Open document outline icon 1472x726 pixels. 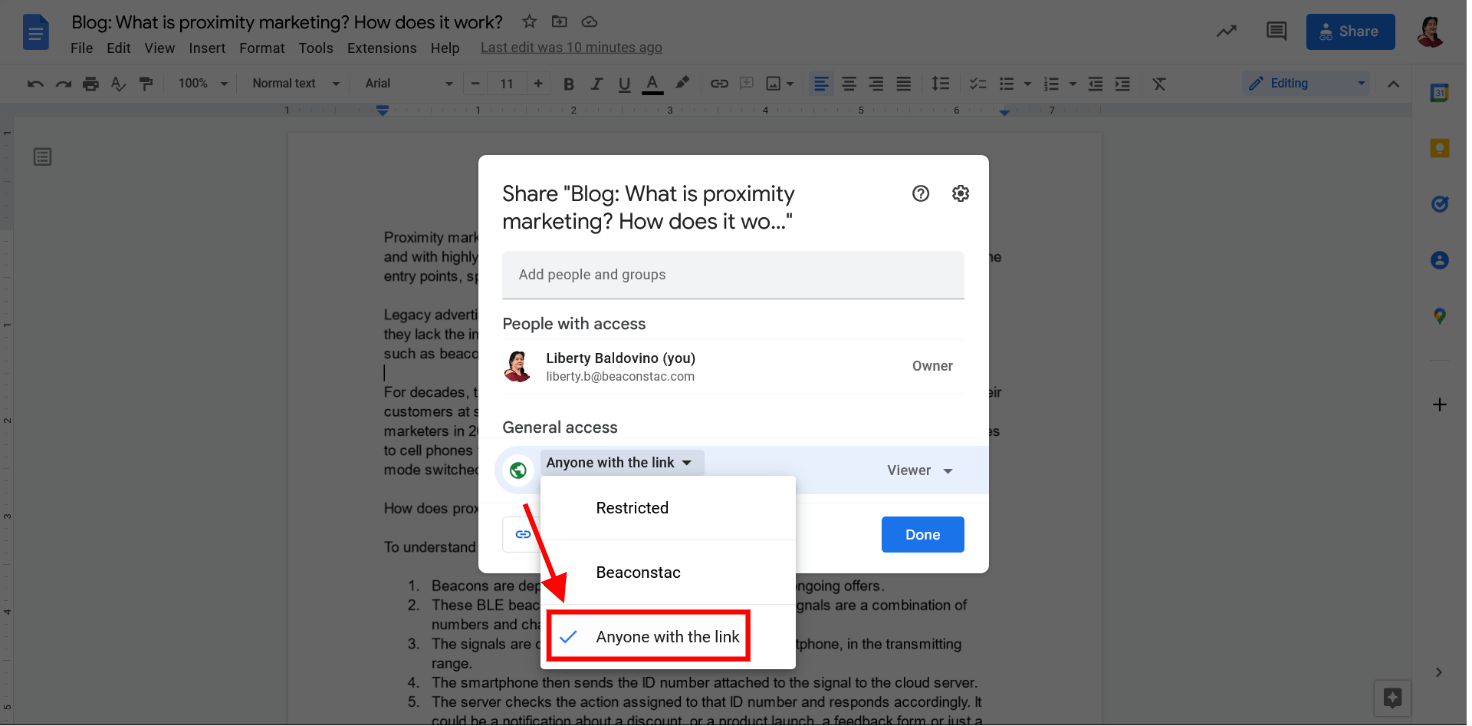pyautogui.click(x=42, y=156)
